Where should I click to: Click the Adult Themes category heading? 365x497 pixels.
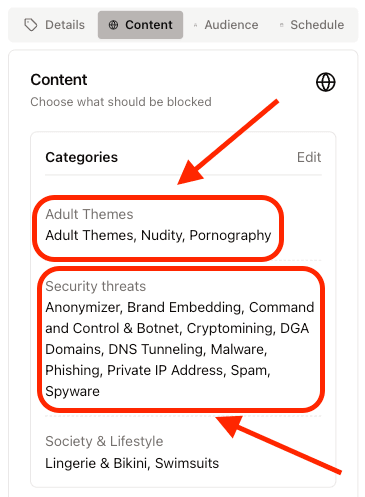pos(89,214)
